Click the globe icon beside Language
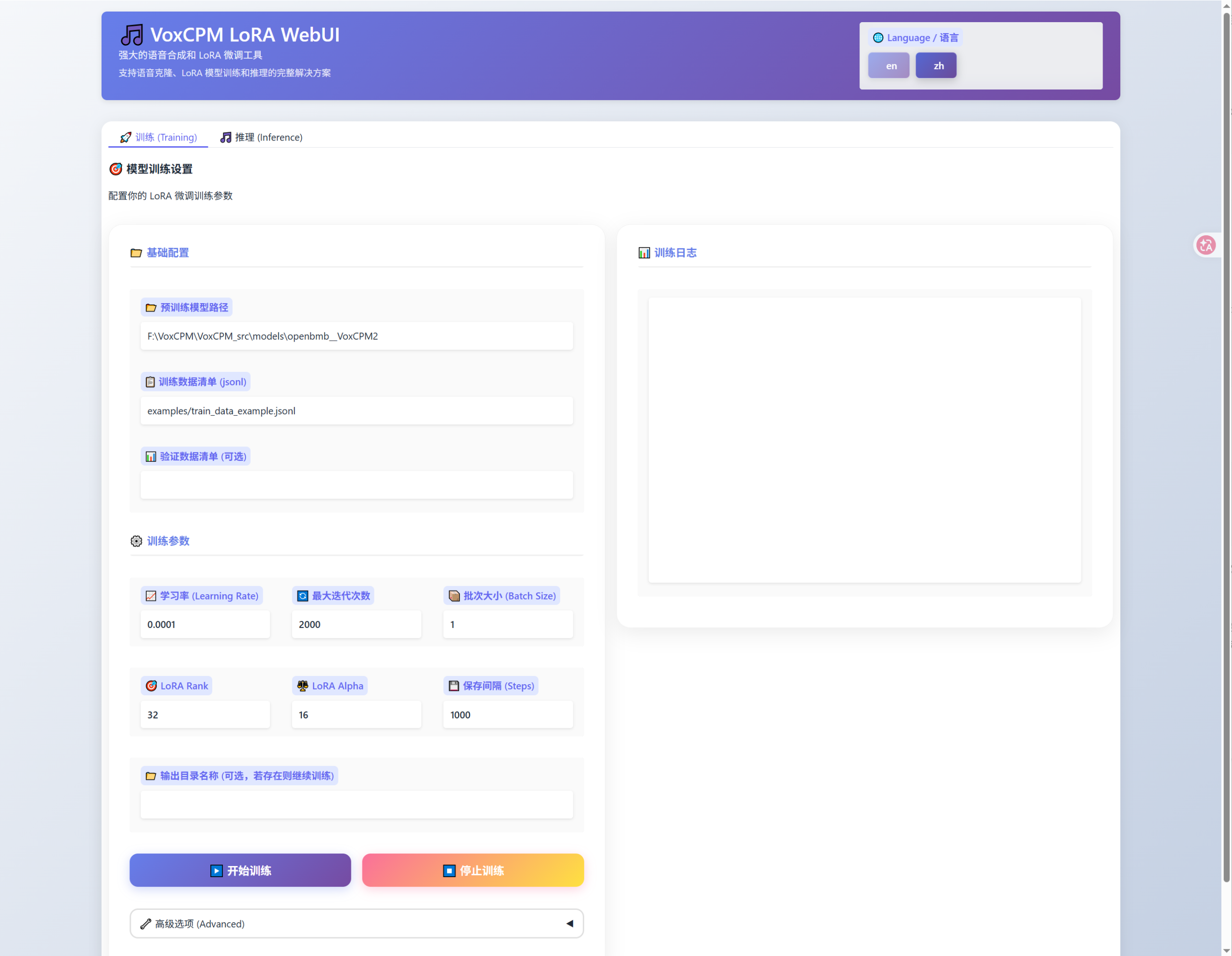 click(878, 38)
